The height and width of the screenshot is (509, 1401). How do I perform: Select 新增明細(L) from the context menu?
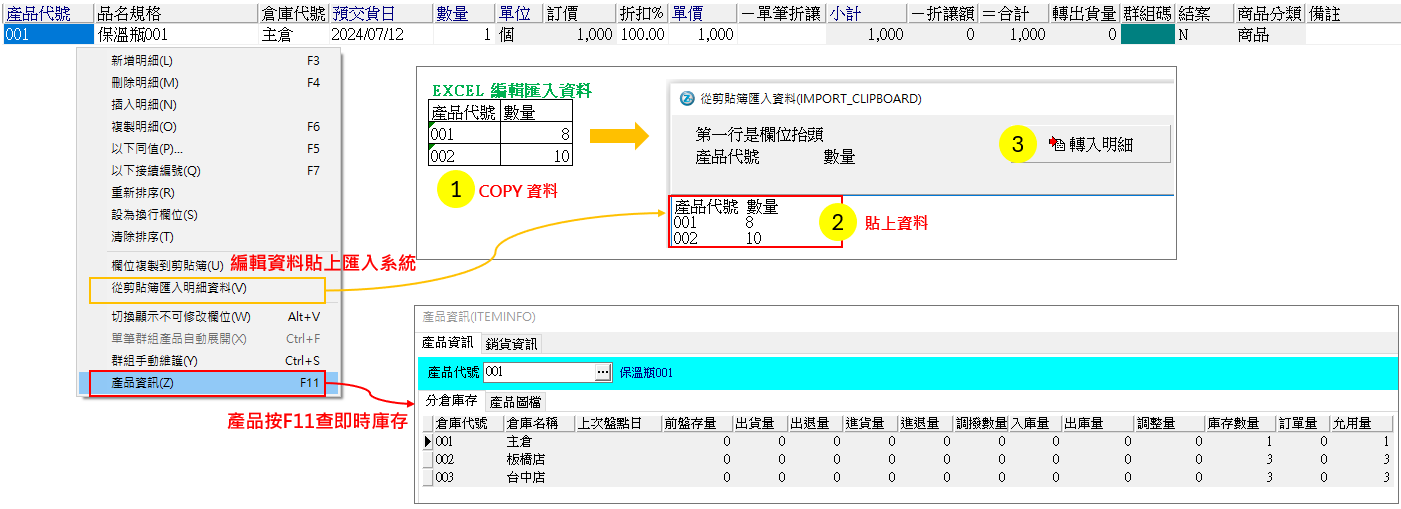141,61
